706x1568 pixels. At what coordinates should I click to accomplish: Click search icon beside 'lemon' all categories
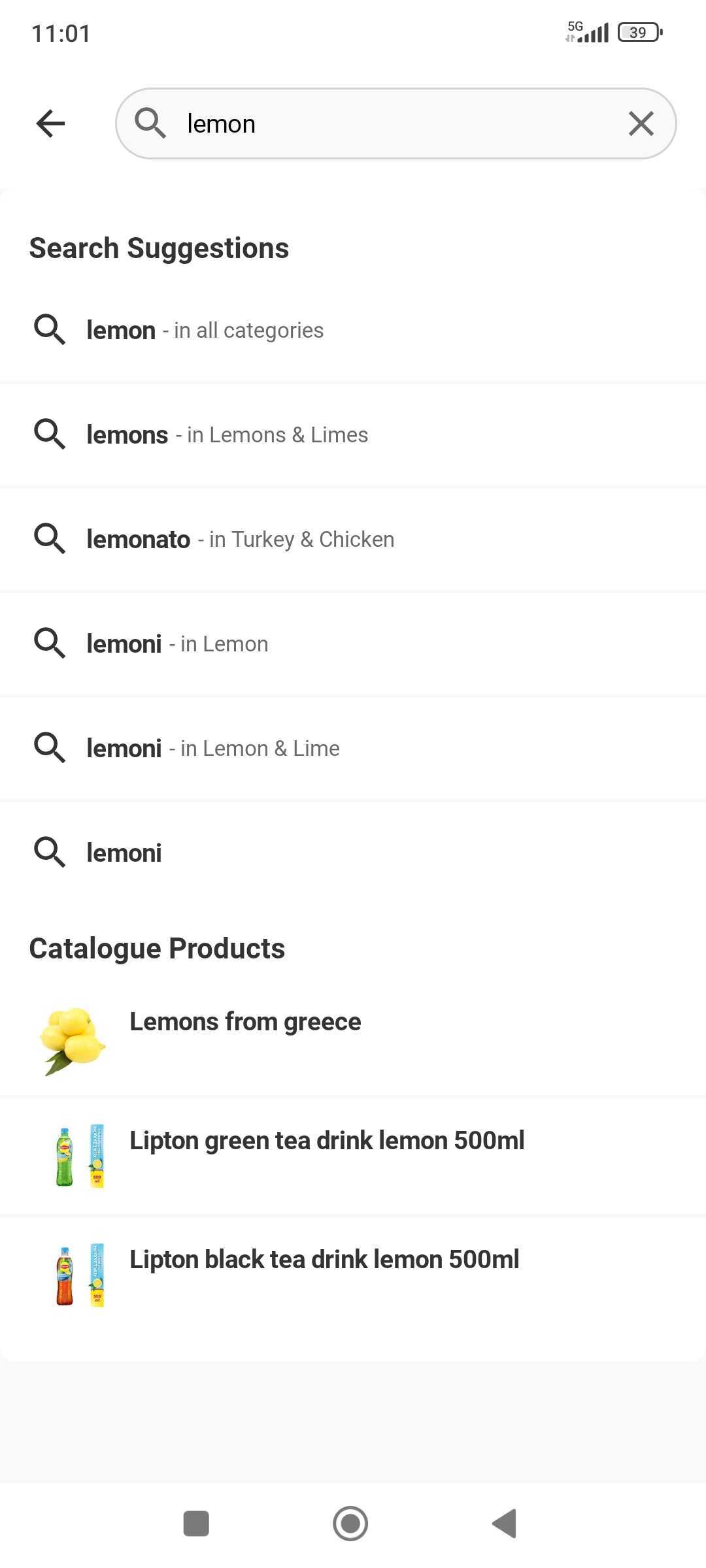50,329
